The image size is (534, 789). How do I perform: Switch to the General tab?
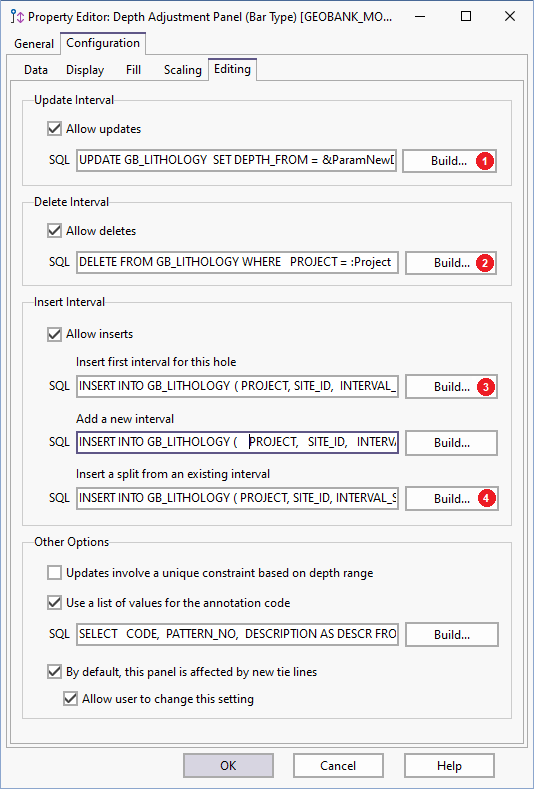(x=34, y=44)
